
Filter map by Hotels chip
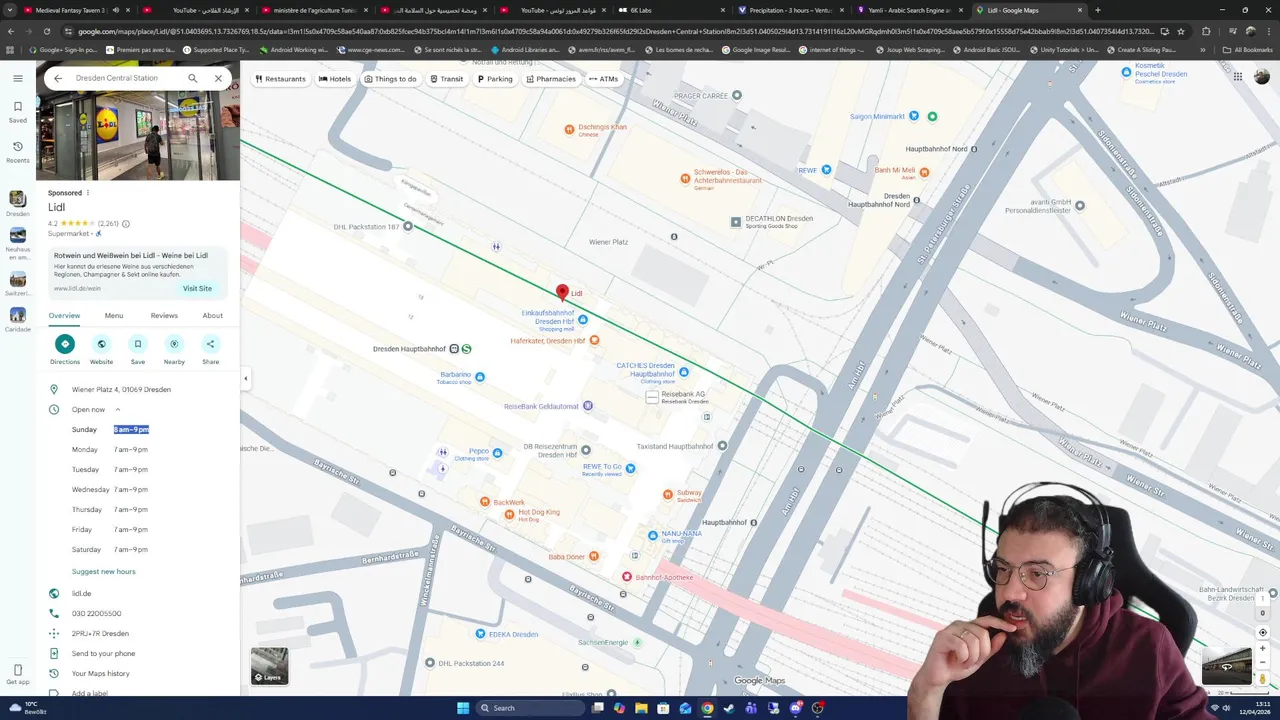point(335,79)
